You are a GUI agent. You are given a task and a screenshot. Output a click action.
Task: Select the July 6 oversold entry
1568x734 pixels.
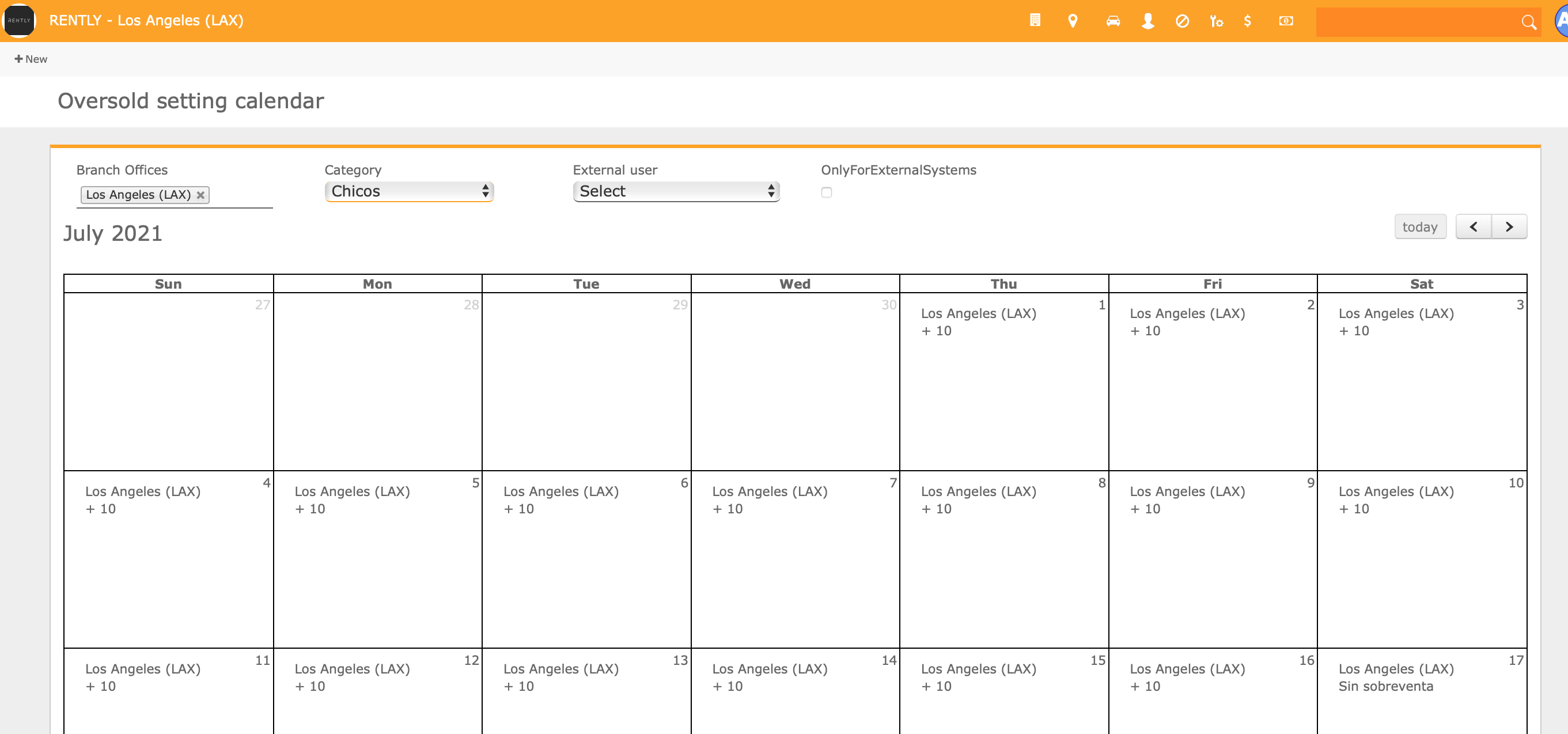(x=560, y=500)
